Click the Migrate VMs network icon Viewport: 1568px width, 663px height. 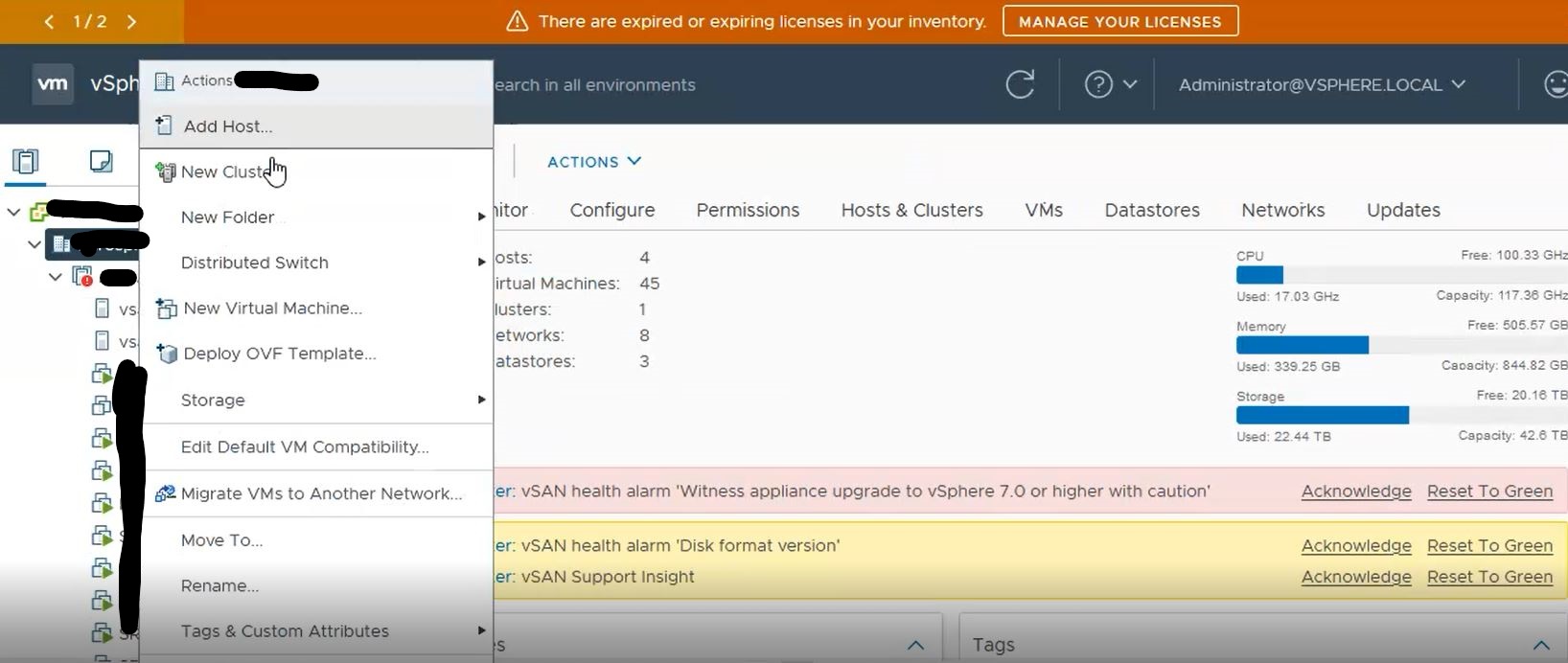click(x=165, y=493)
